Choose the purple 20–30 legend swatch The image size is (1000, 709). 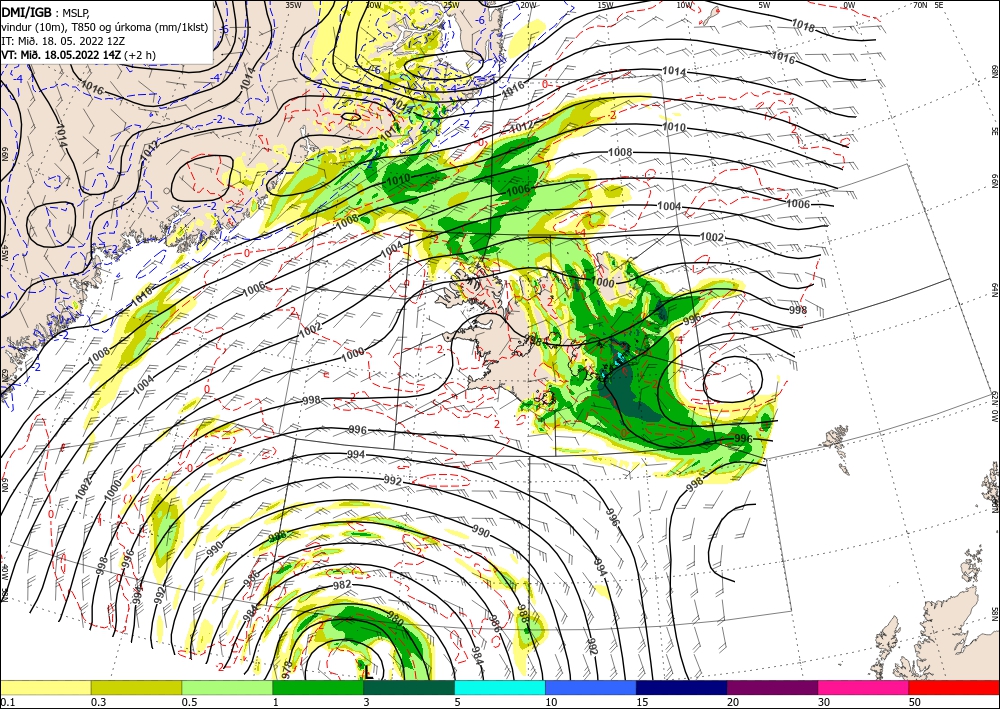pos(772,687)
